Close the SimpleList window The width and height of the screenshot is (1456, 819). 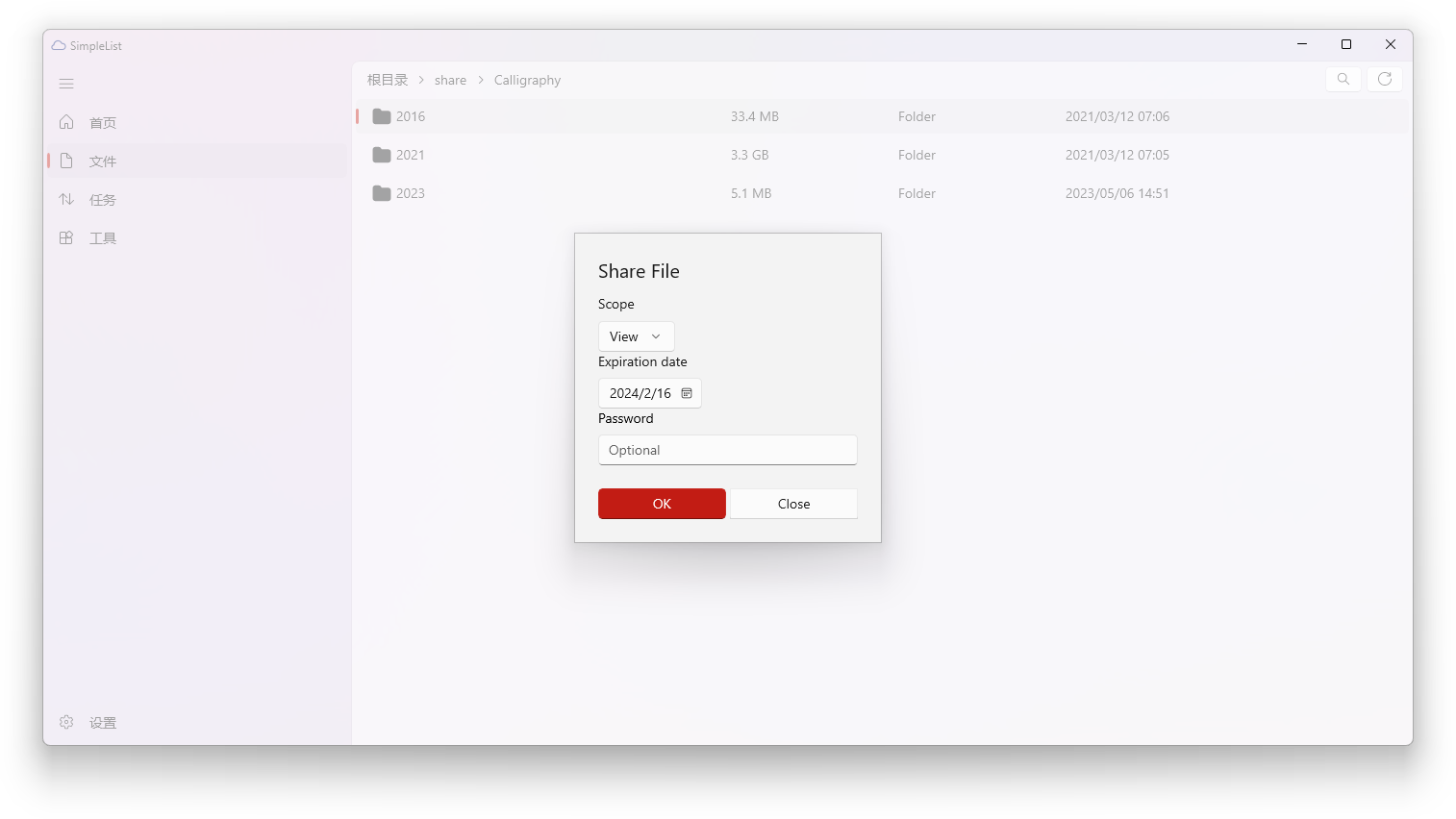(x=1391, y=44)
